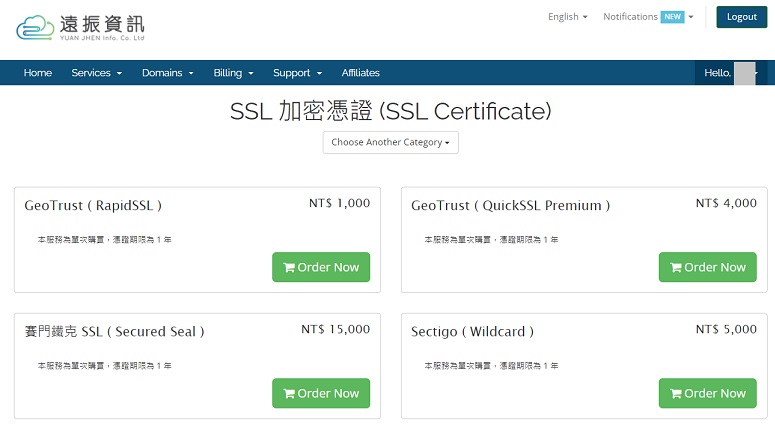This screenshot has height=428, width=775.
Task: Click the Yuan Jhen cloud logo
Action: (80, 27)
